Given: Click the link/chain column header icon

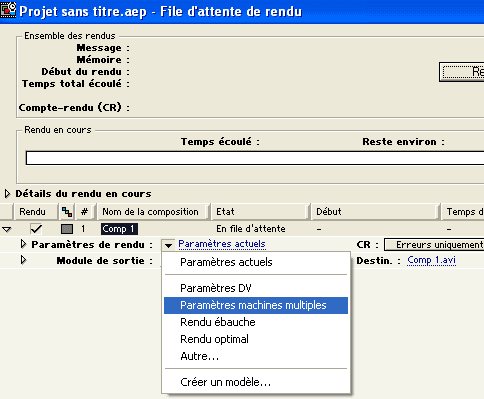Looking at the screenshot, I should click(67, 212).
